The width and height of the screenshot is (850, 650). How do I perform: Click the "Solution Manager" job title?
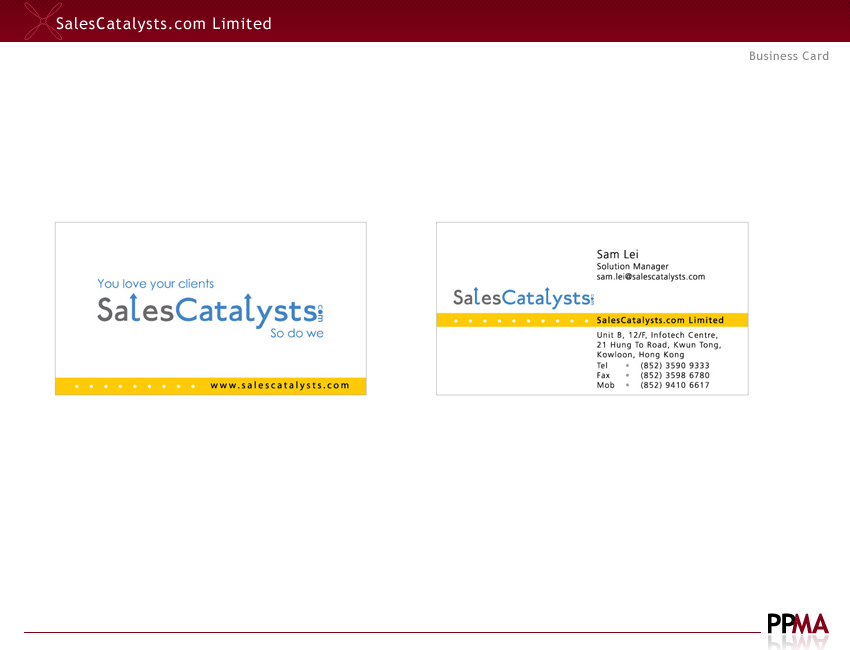coord(633,266)
